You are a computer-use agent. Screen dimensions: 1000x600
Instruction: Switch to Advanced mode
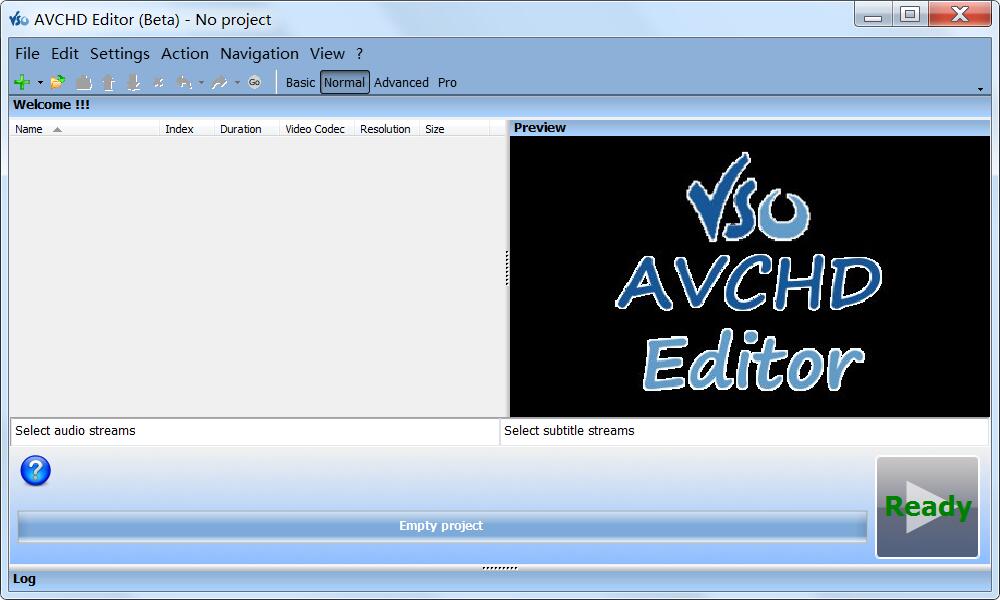pos(401,83)
